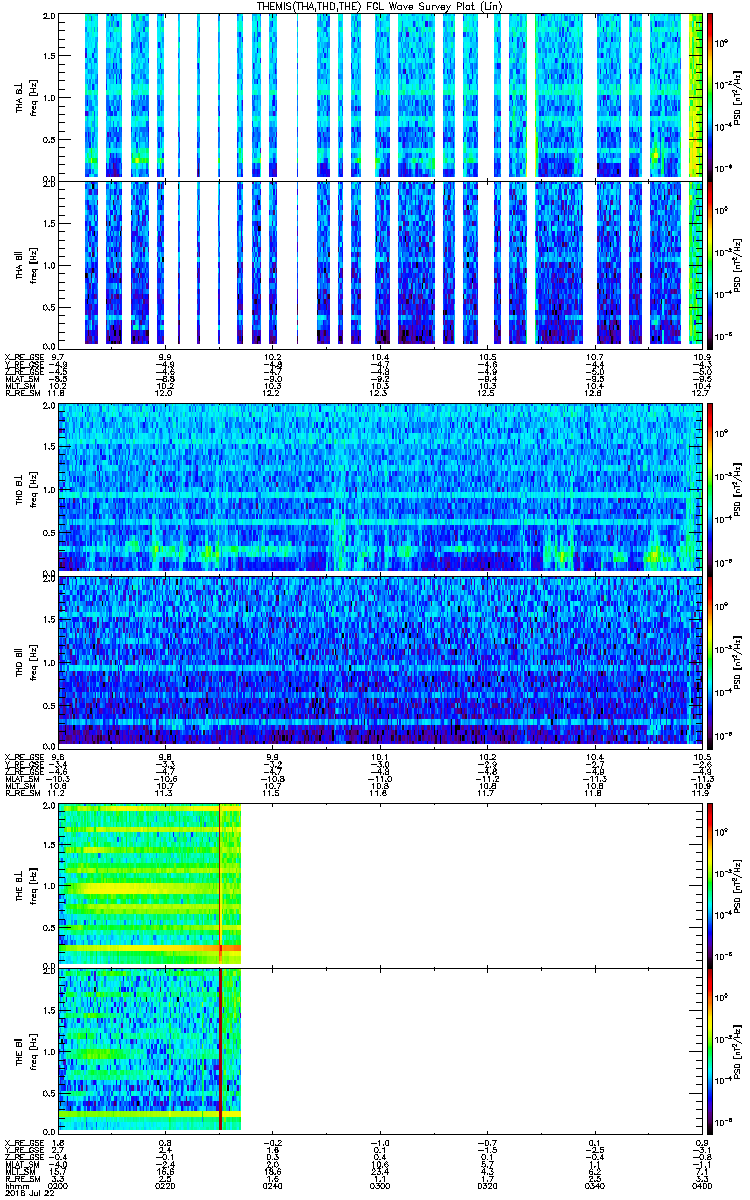
Task: Select the THD B-perpendicular axis label
Action: [x=20, y=487]
